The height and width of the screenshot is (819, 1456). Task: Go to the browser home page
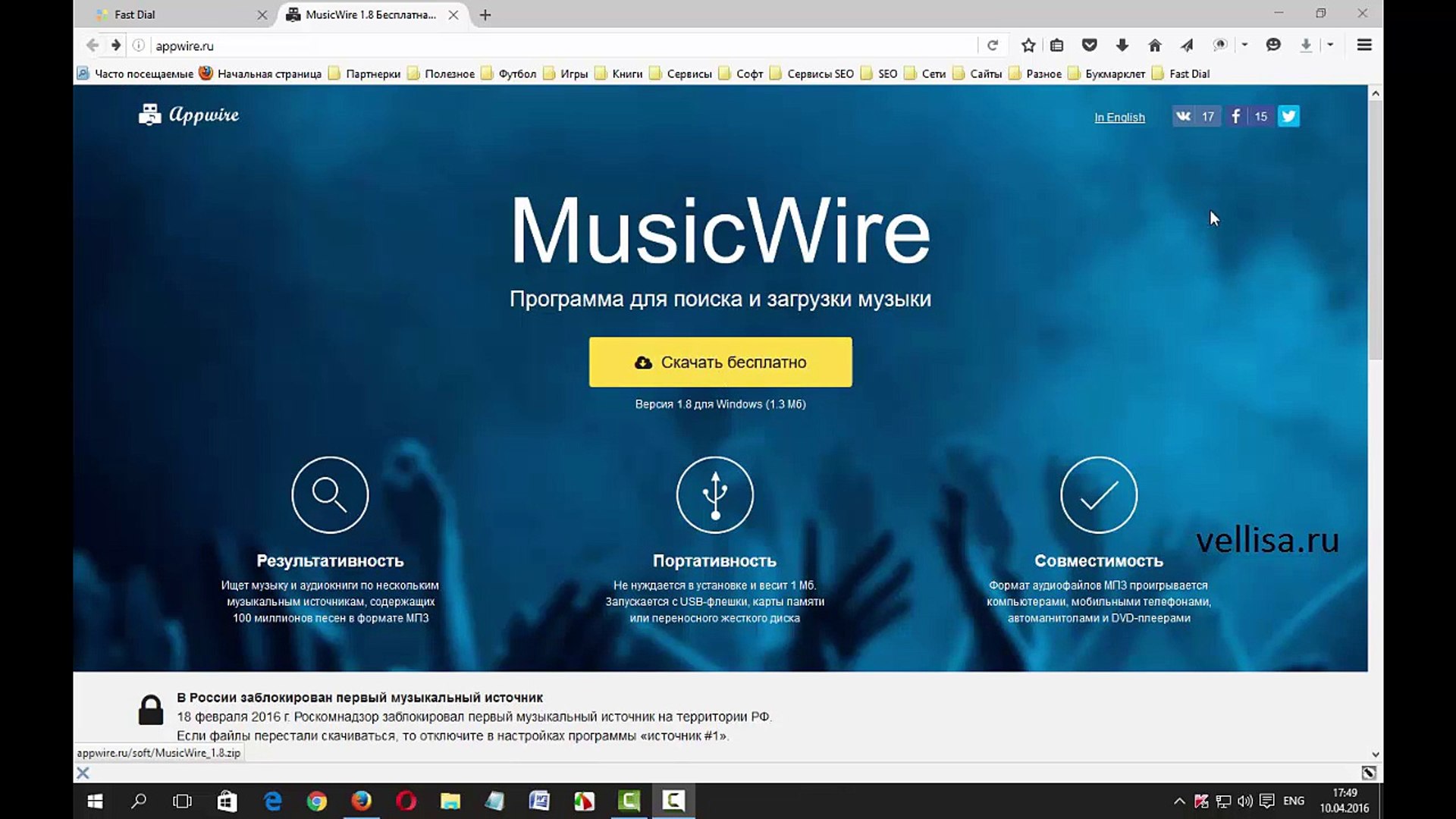(1155, 45)
